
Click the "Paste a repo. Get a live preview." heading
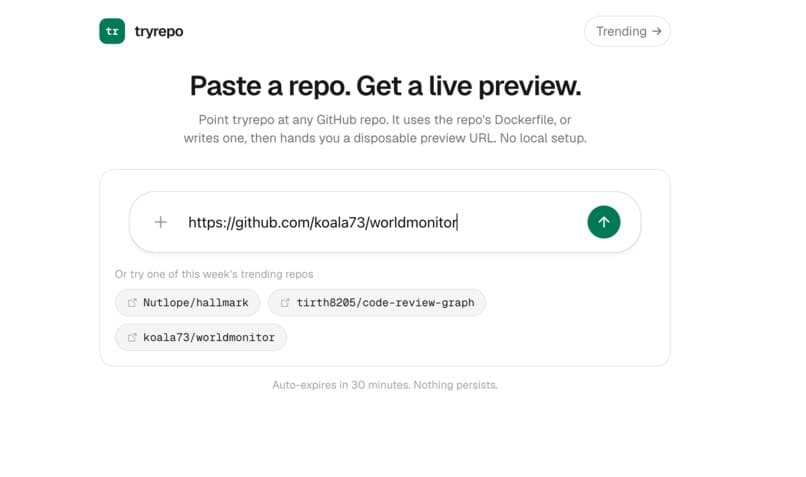click(385, 86)
